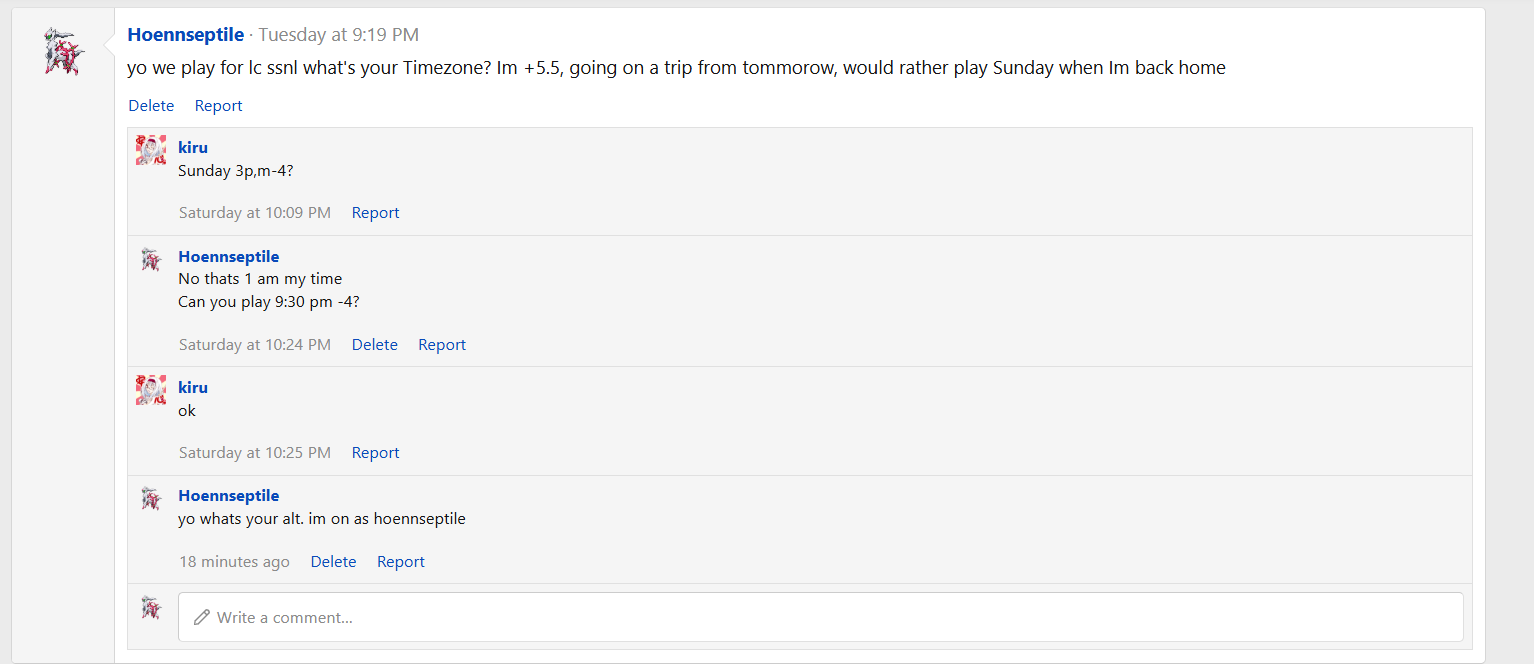Report the main profile post
Screen dimensions: 1534x664
pyautogui.click(x=218, y=106)
